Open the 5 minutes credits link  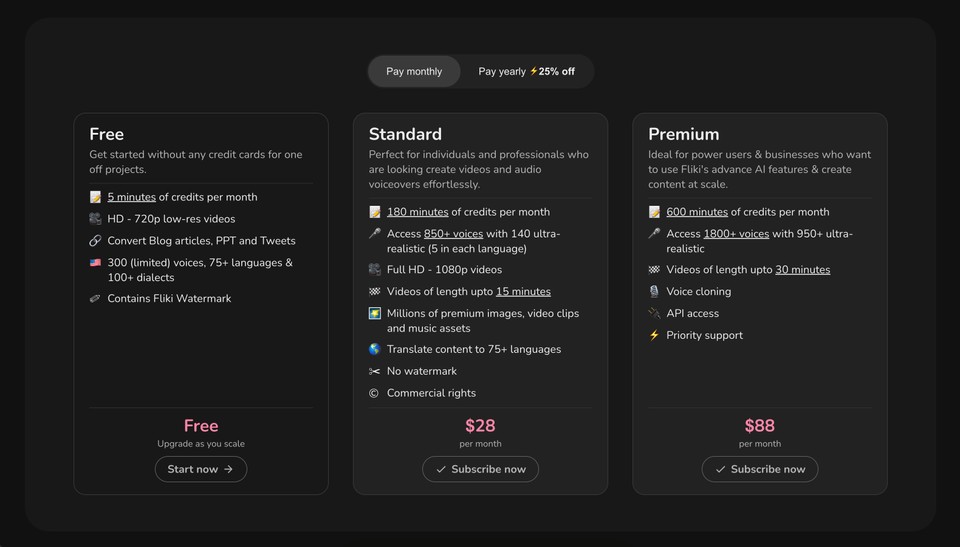point(132,197)
